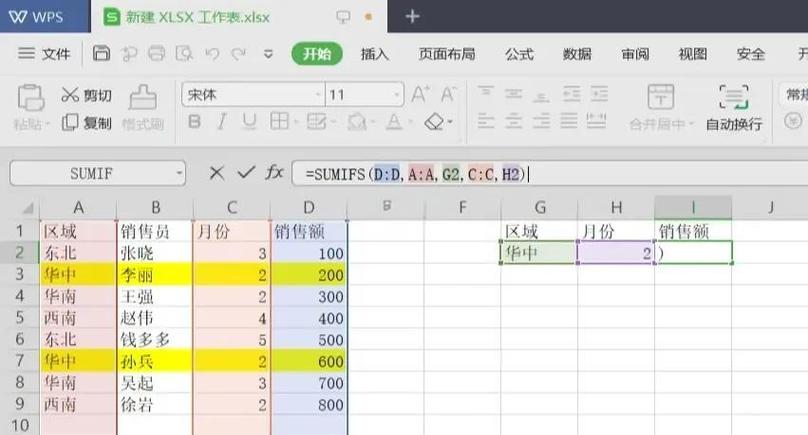
Task: Toggle italic formatting
Action: [222, 122]
